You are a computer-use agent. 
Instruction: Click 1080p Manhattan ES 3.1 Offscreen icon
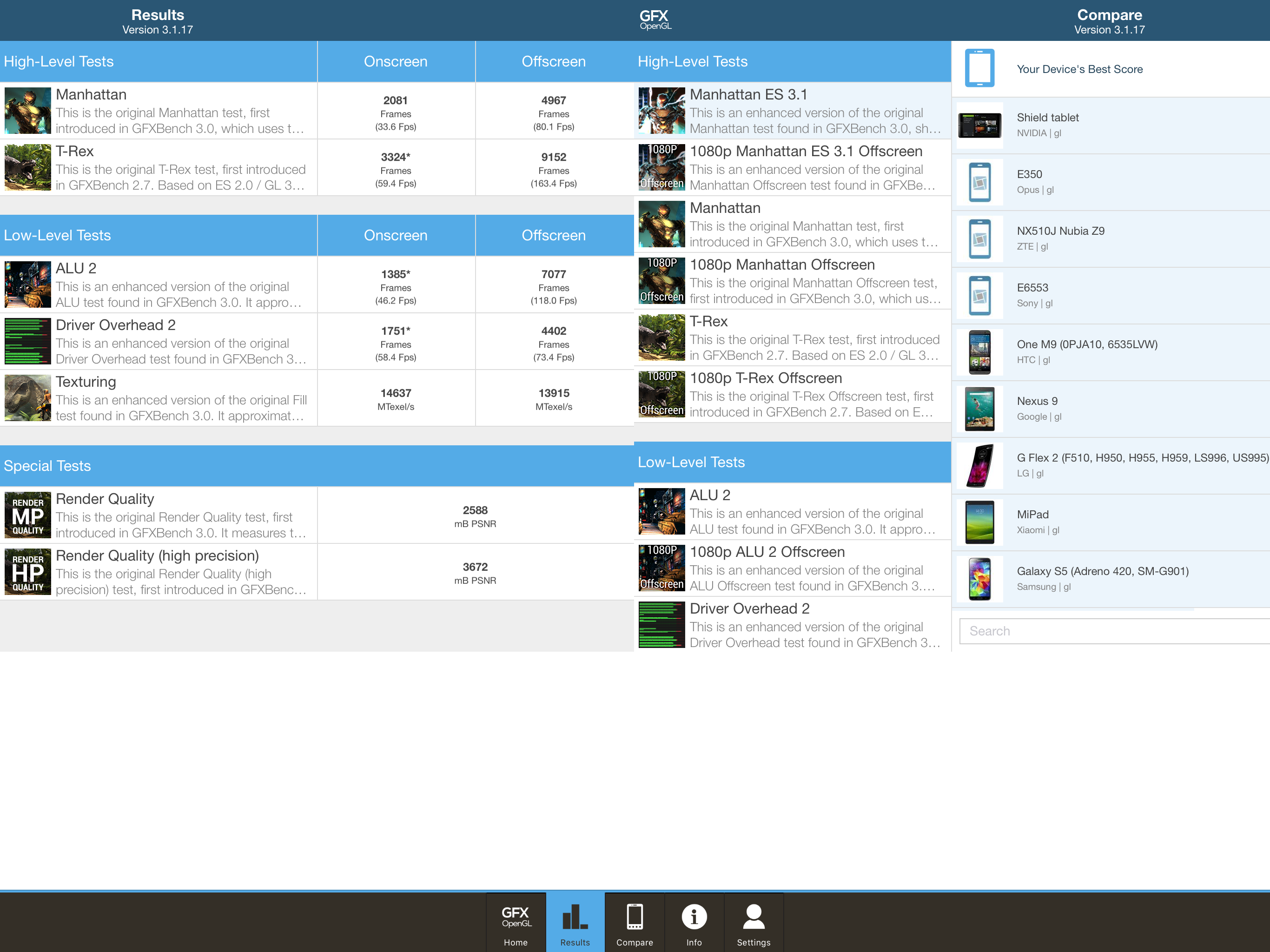click(x=661, y=167)
